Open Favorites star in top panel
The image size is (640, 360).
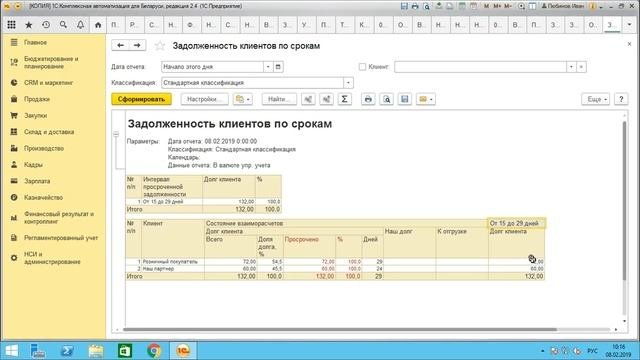point(29,25)
